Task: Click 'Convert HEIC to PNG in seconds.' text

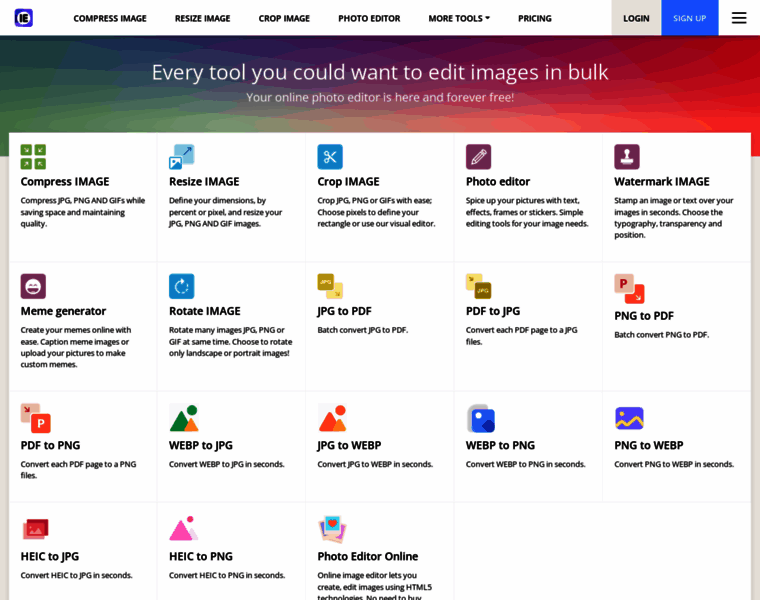Action: coord(227,575)
